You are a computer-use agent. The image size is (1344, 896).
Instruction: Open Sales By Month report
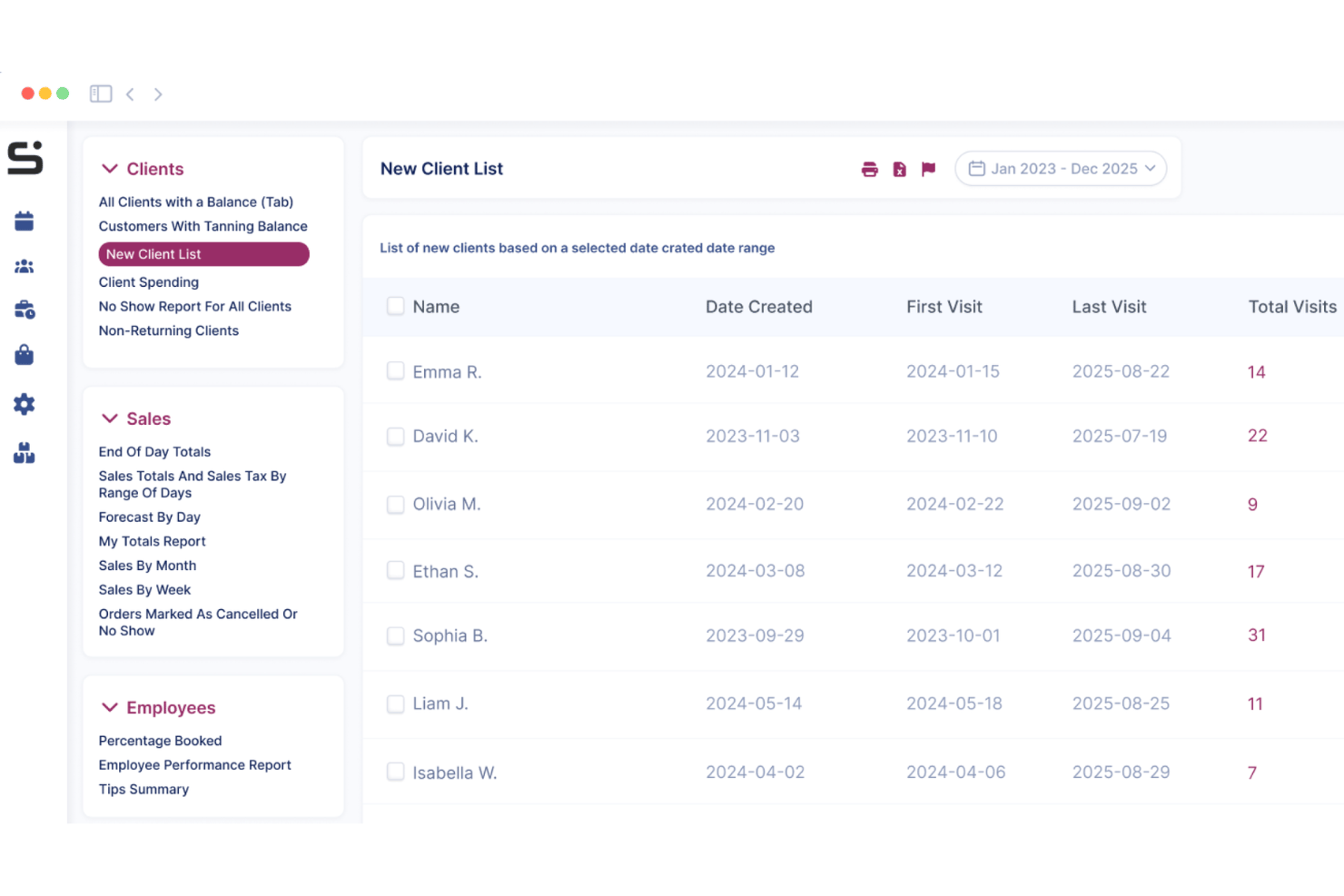(x=148, y=566)
